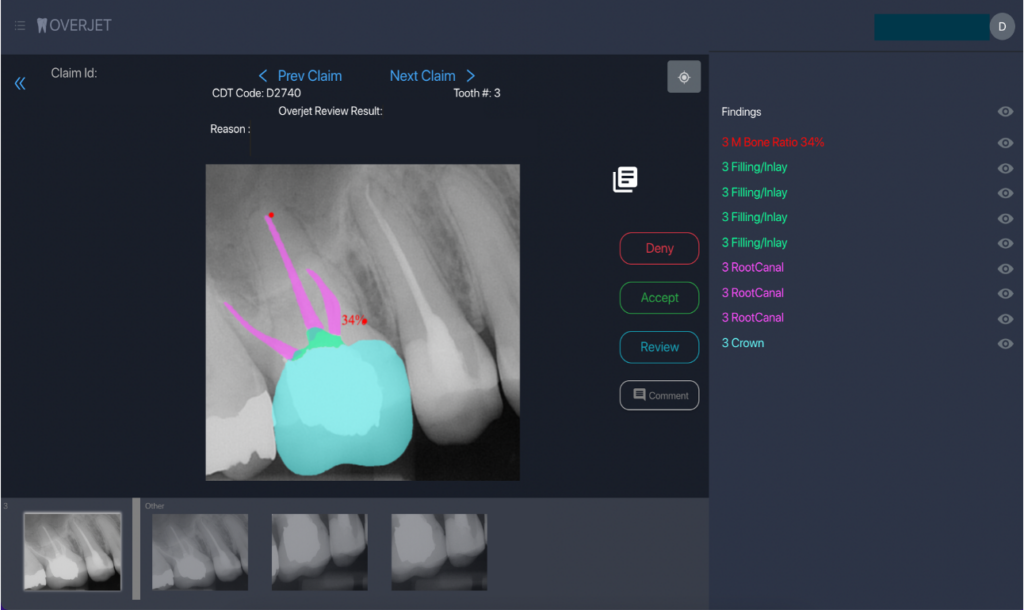Go to Prev Claim
Image resolution: width=1024 pixels, height=610 pixels.
click(300, 76)
